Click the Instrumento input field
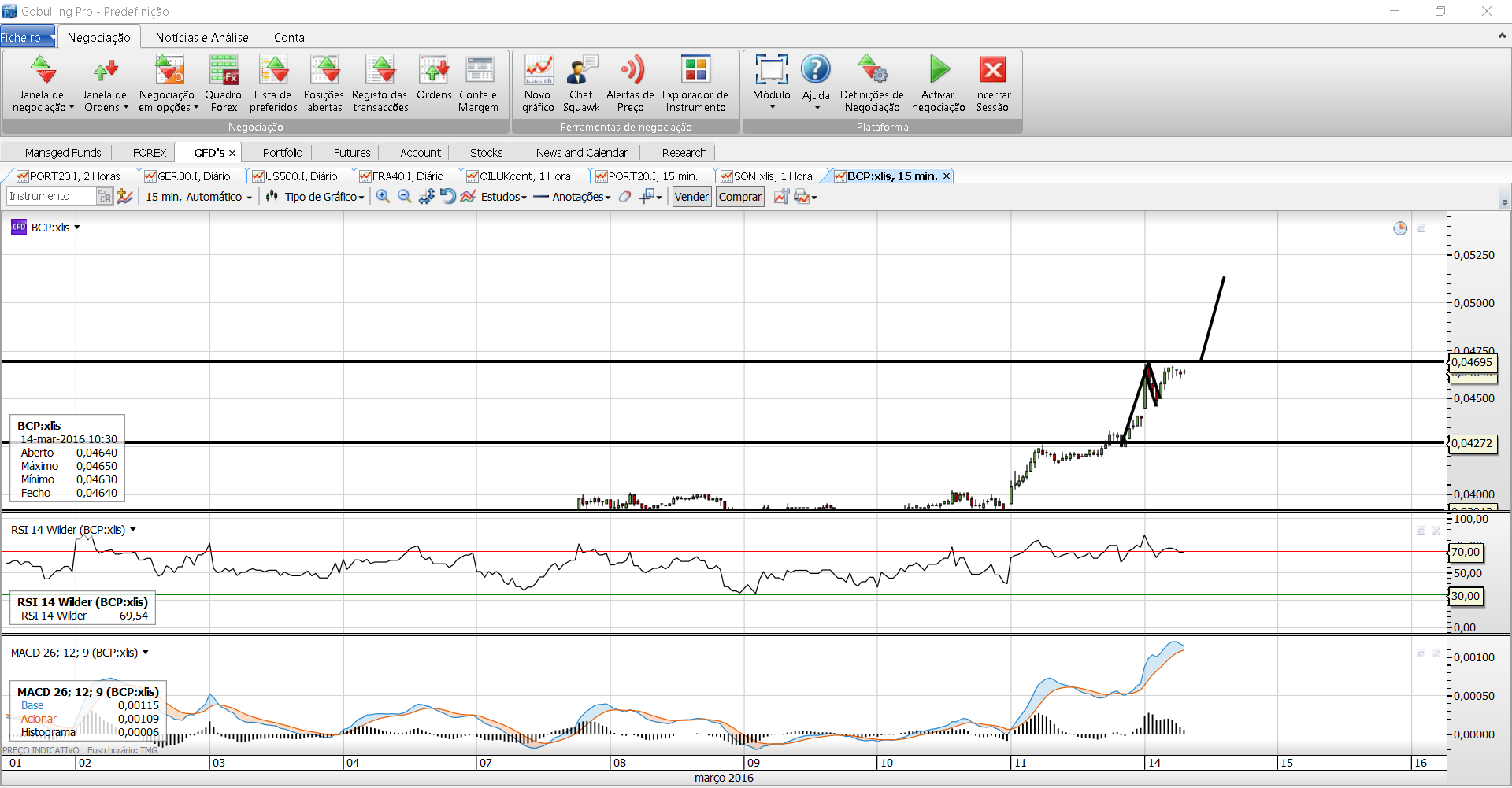 (x=51, y=197)
